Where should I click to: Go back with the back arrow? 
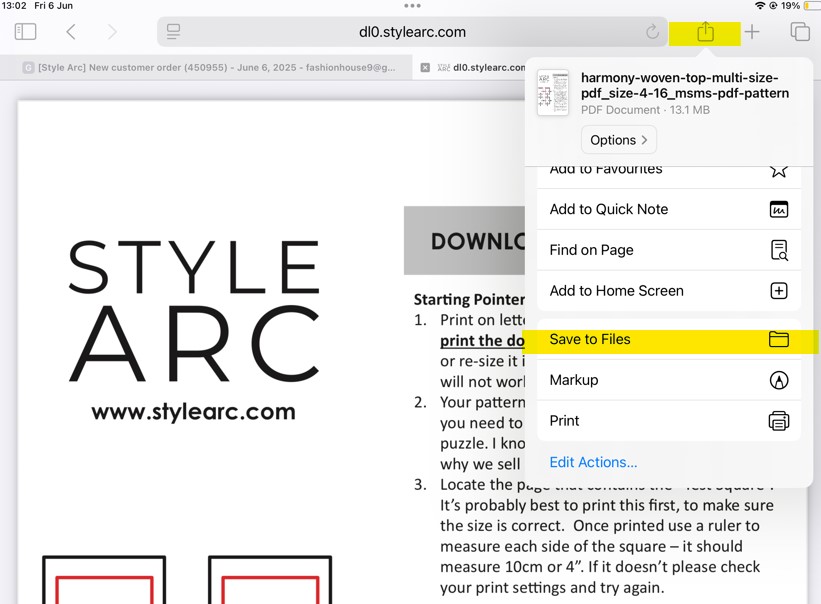click(71, 32)
